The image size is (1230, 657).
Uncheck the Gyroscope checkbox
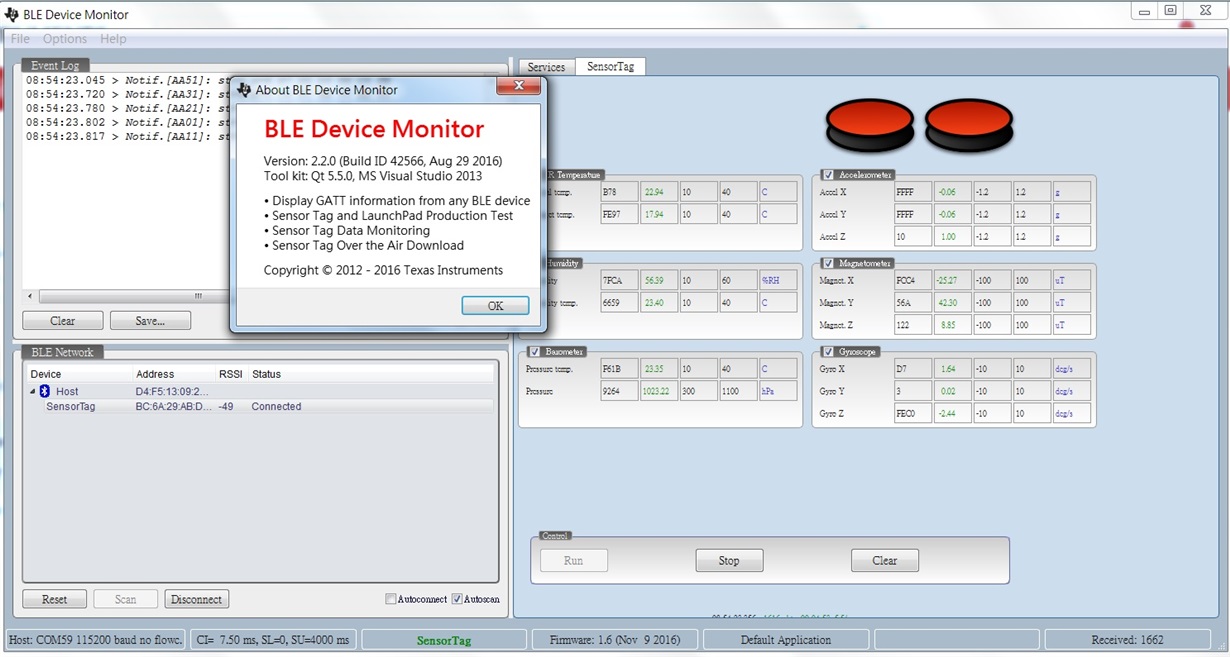(x=828, y=351)
